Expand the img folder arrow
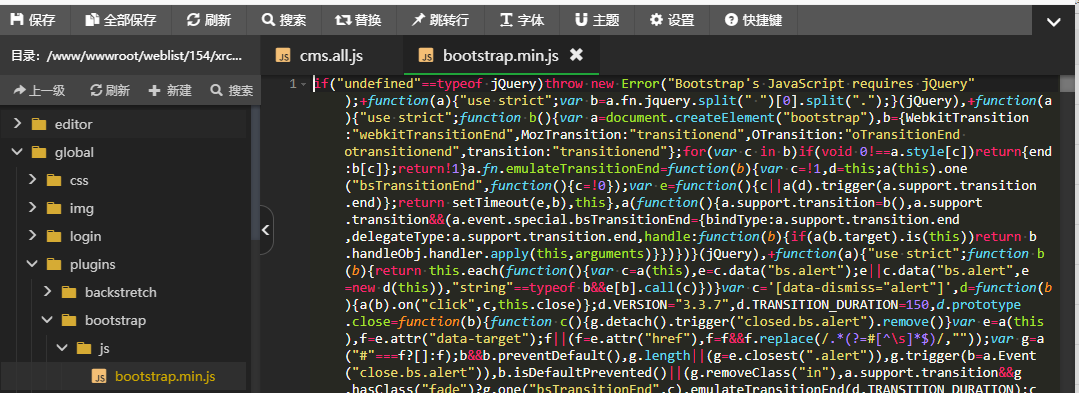Viewport: 1079px width, 393px height. pyautogui.click(x=32, y=209)
